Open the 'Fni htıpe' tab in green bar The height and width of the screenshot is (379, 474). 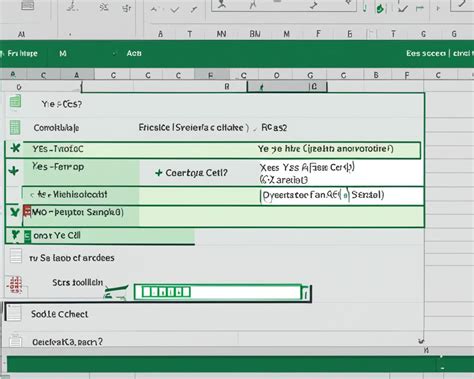pos(22,53)
